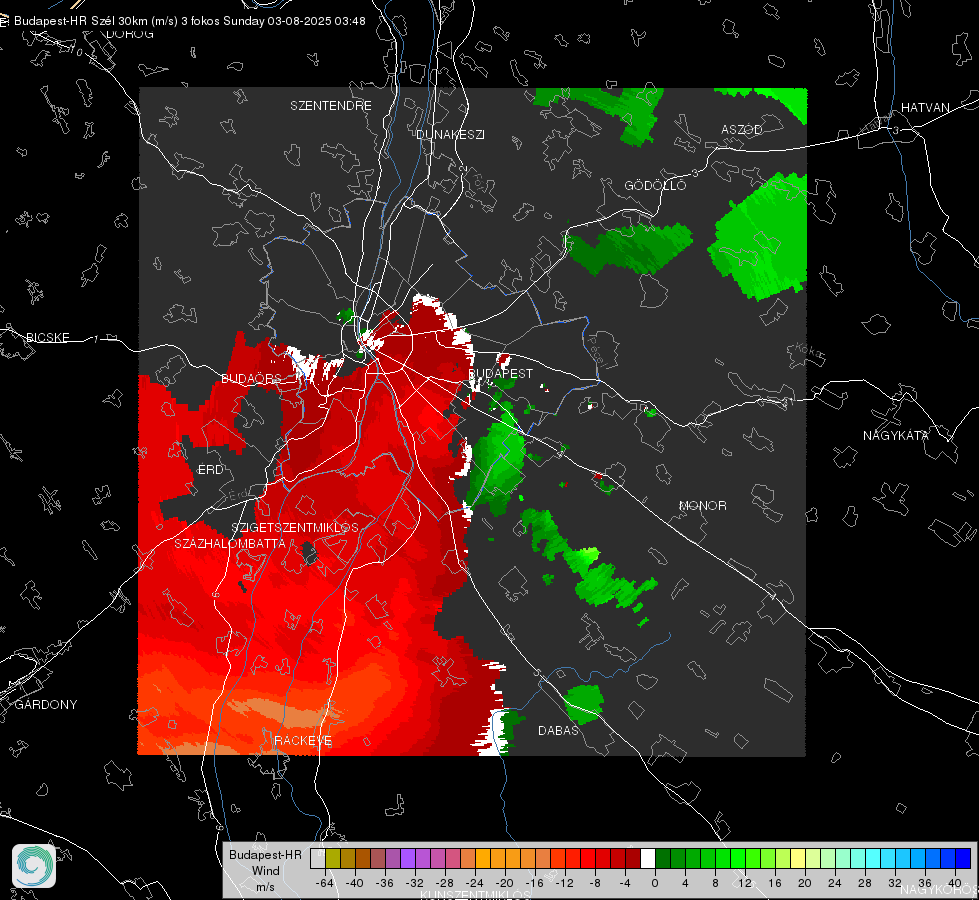Click the NAGYKÁTA town label

coord(896,436)
